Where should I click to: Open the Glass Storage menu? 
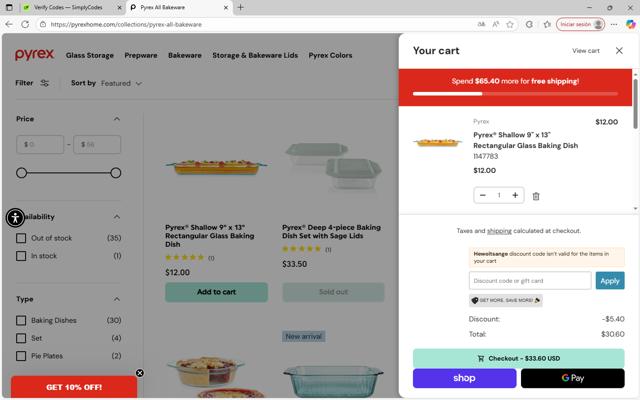[x=90, y=55]
